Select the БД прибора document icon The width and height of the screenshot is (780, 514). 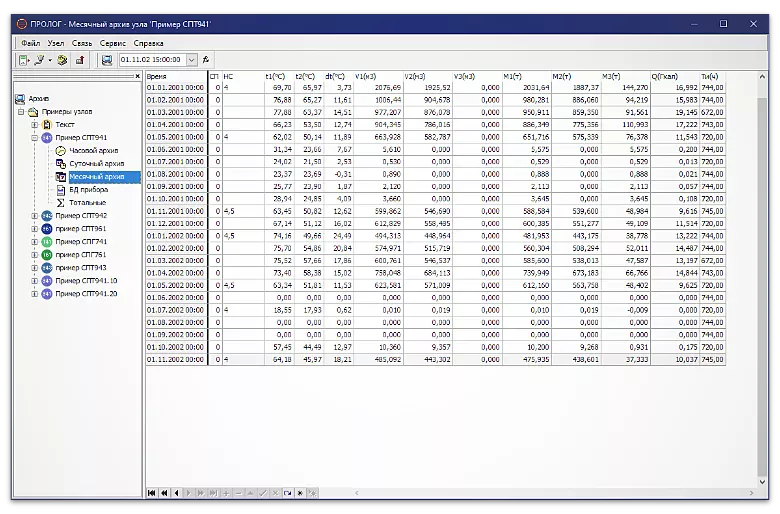coord(61,189)
